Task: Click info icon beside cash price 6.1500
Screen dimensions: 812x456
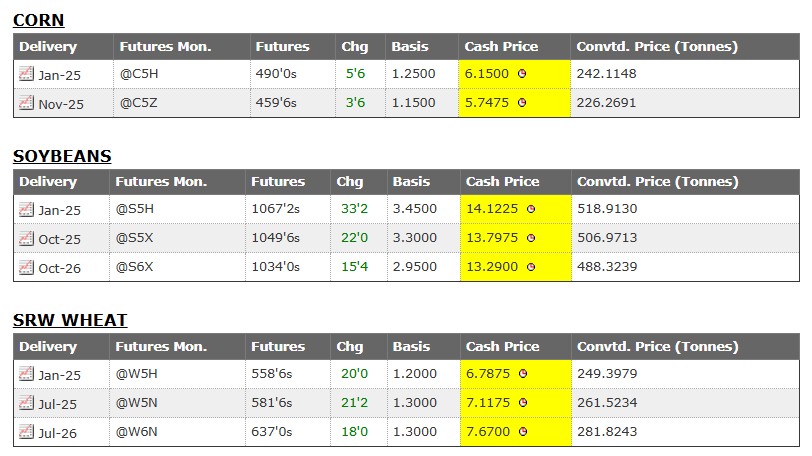Action: (x=522, y=74)
